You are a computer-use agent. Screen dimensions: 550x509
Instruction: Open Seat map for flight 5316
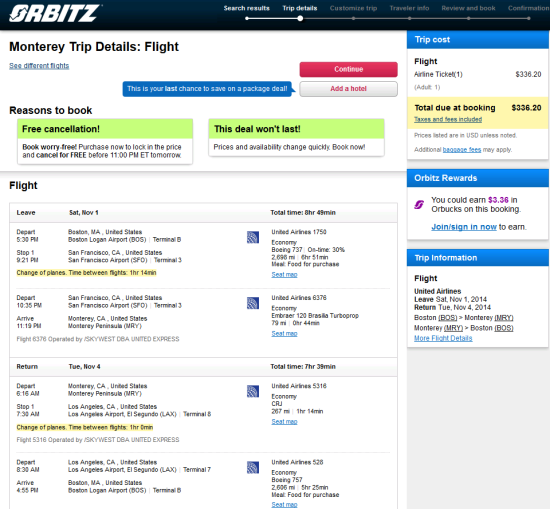(284, 422)
